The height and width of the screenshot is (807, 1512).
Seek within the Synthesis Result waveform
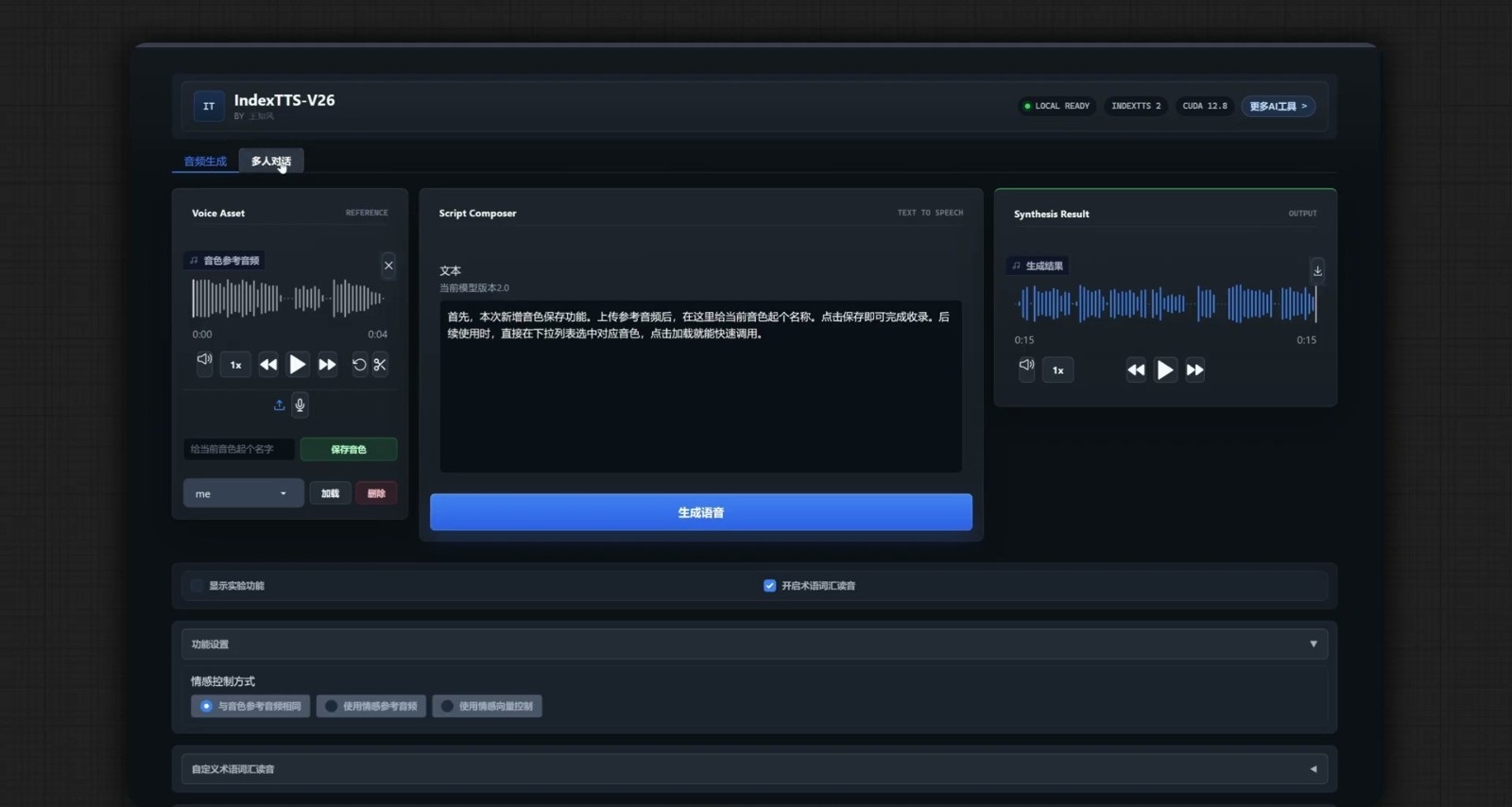[x=1166, y=304]
